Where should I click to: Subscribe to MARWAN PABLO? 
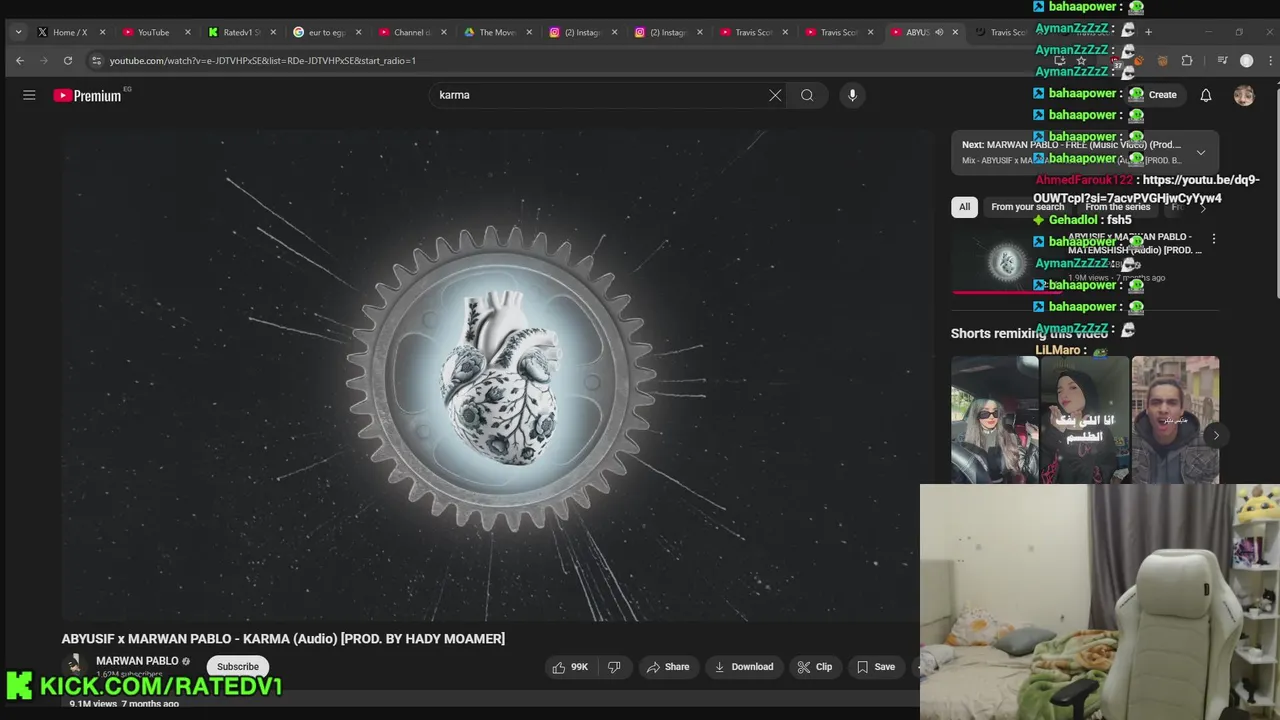pos(238,667)
